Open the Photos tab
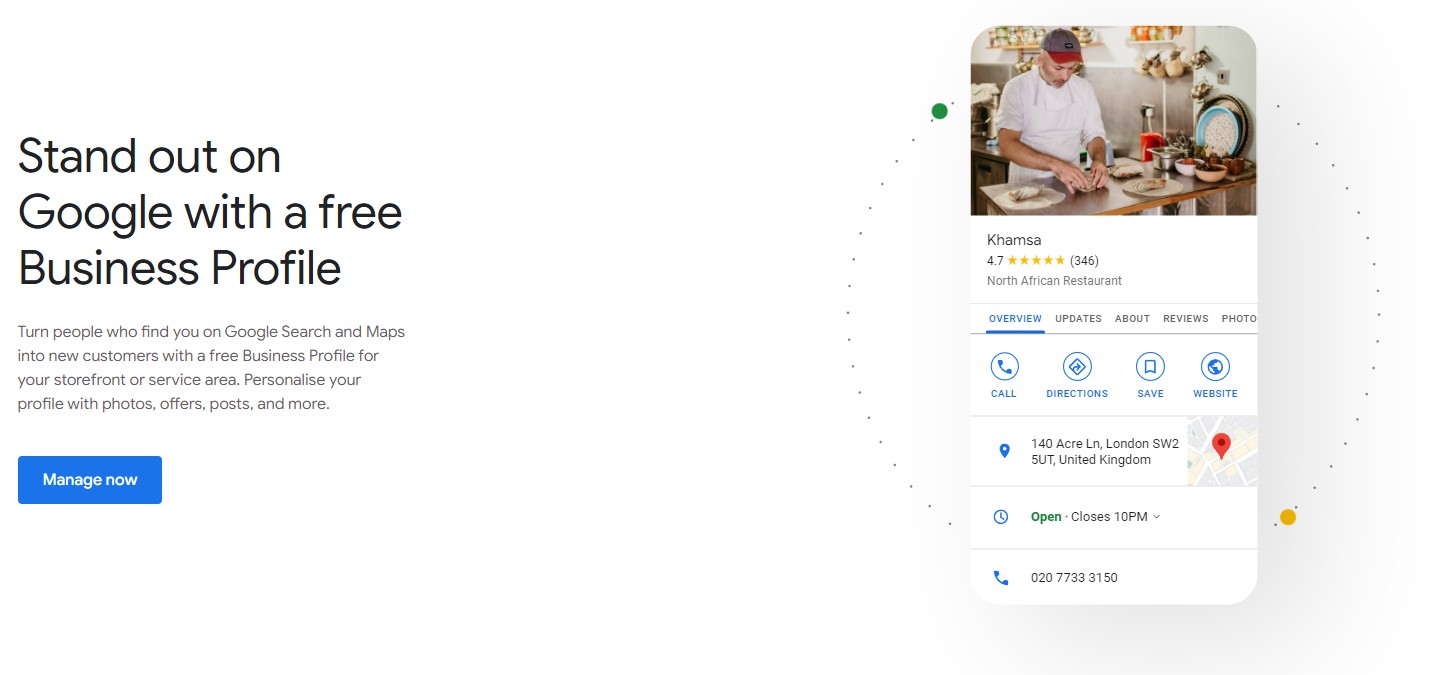This screenshot has width=1439, height=675. pos(1239,319)
